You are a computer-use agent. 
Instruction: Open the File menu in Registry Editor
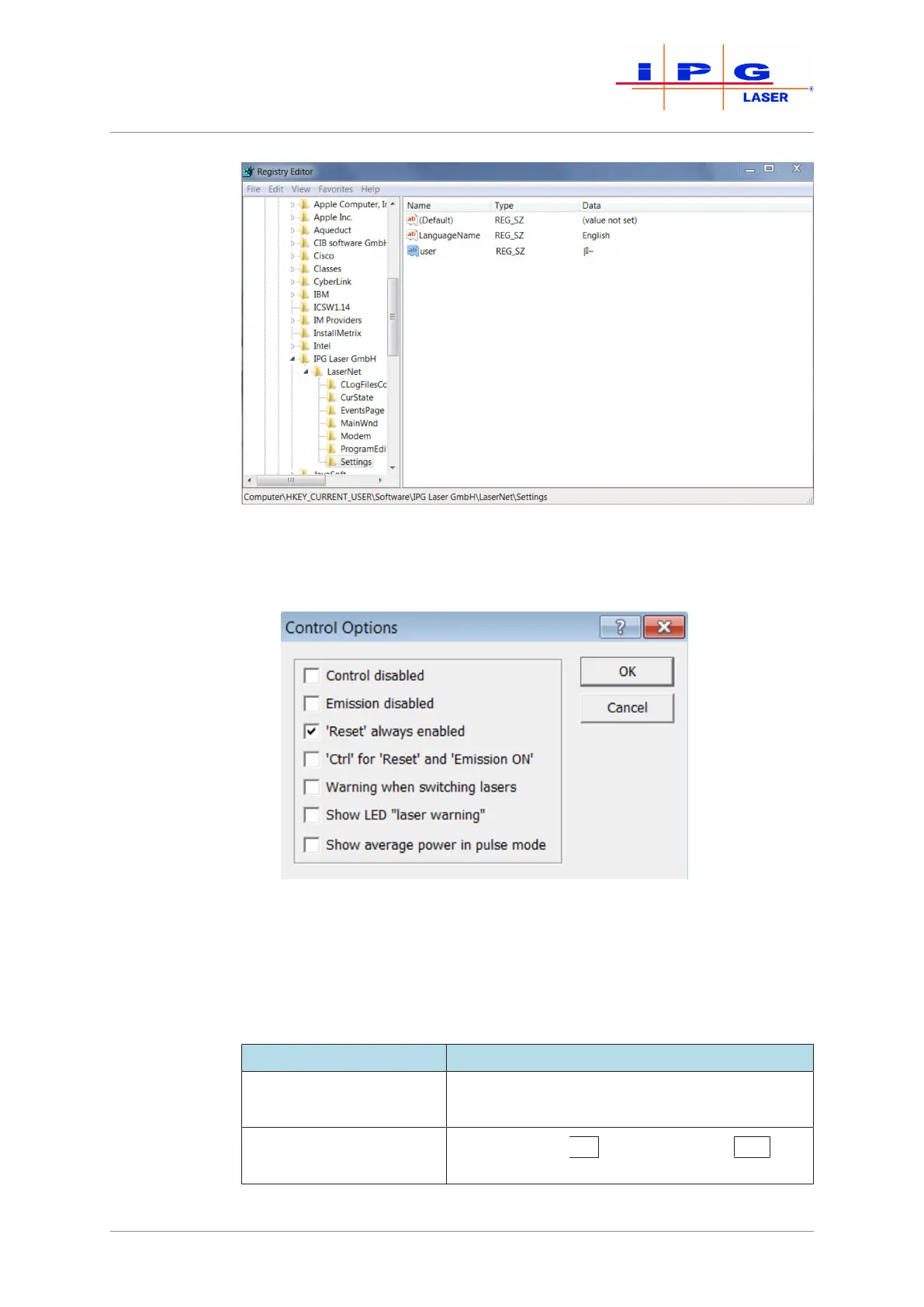(x=254, y=189)
